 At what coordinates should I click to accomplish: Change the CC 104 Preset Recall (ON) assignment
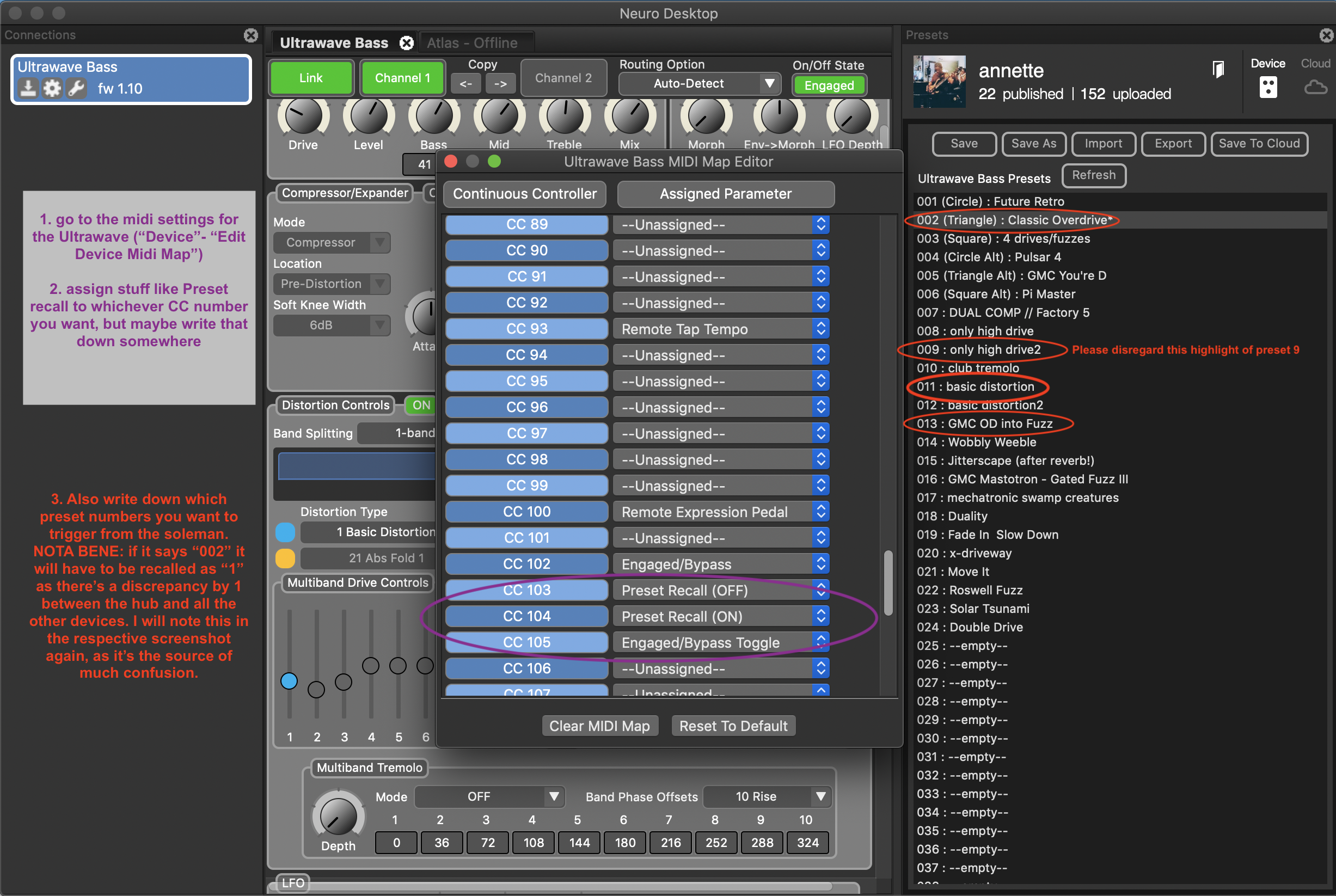(x=721, y=617)
